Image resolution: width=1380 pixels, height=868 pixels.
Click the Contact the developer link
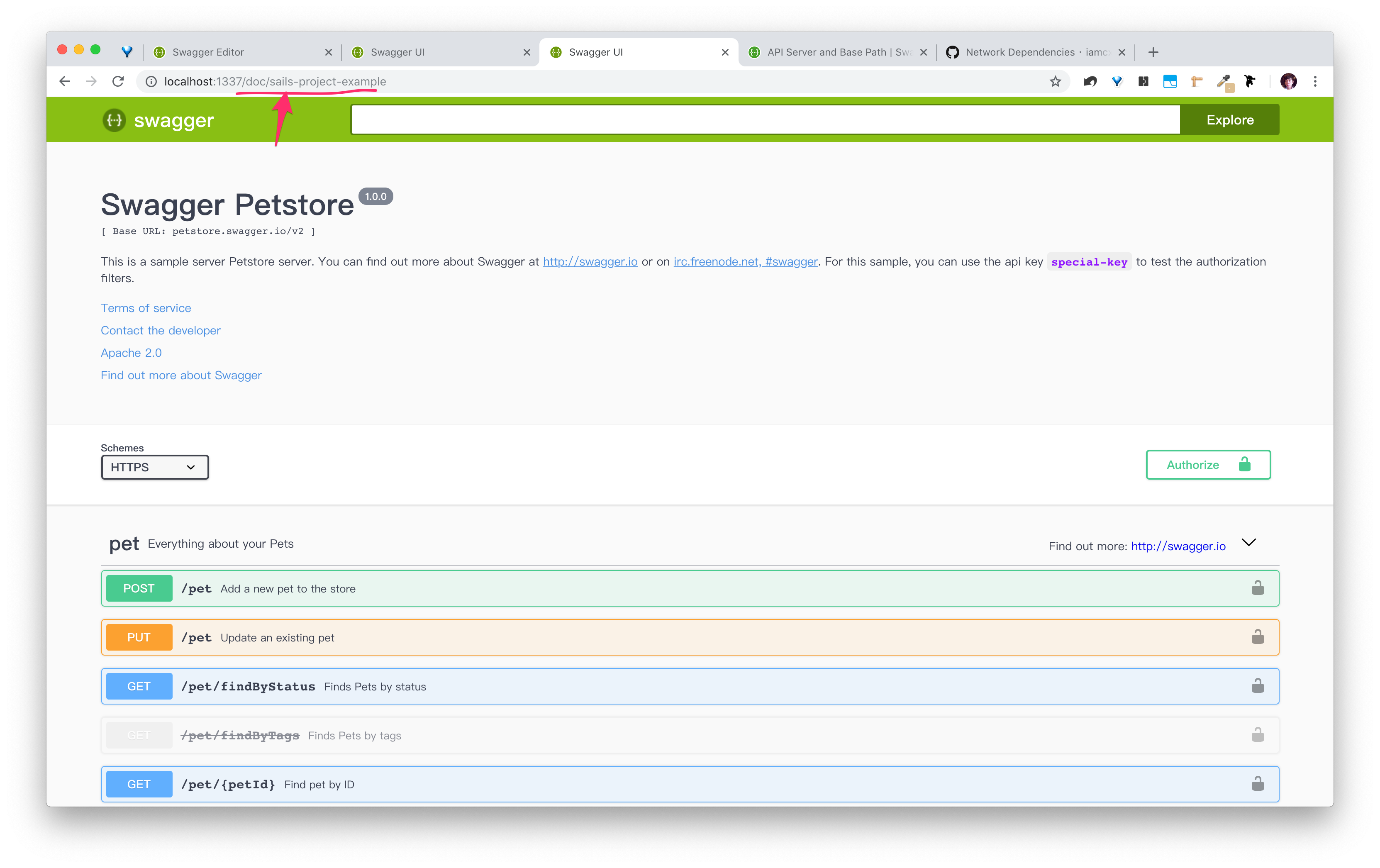[x=161, y=331]
